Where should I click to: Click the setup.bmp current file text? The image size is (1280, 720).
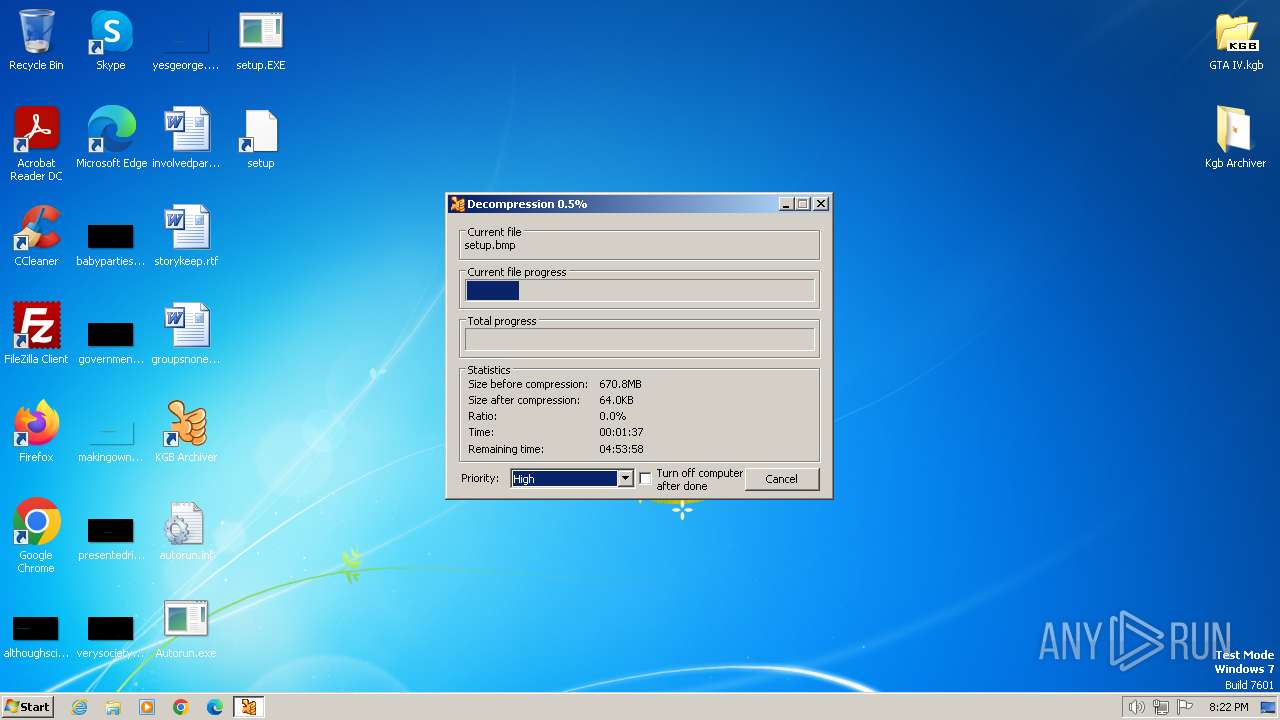(x=490, y=245)
